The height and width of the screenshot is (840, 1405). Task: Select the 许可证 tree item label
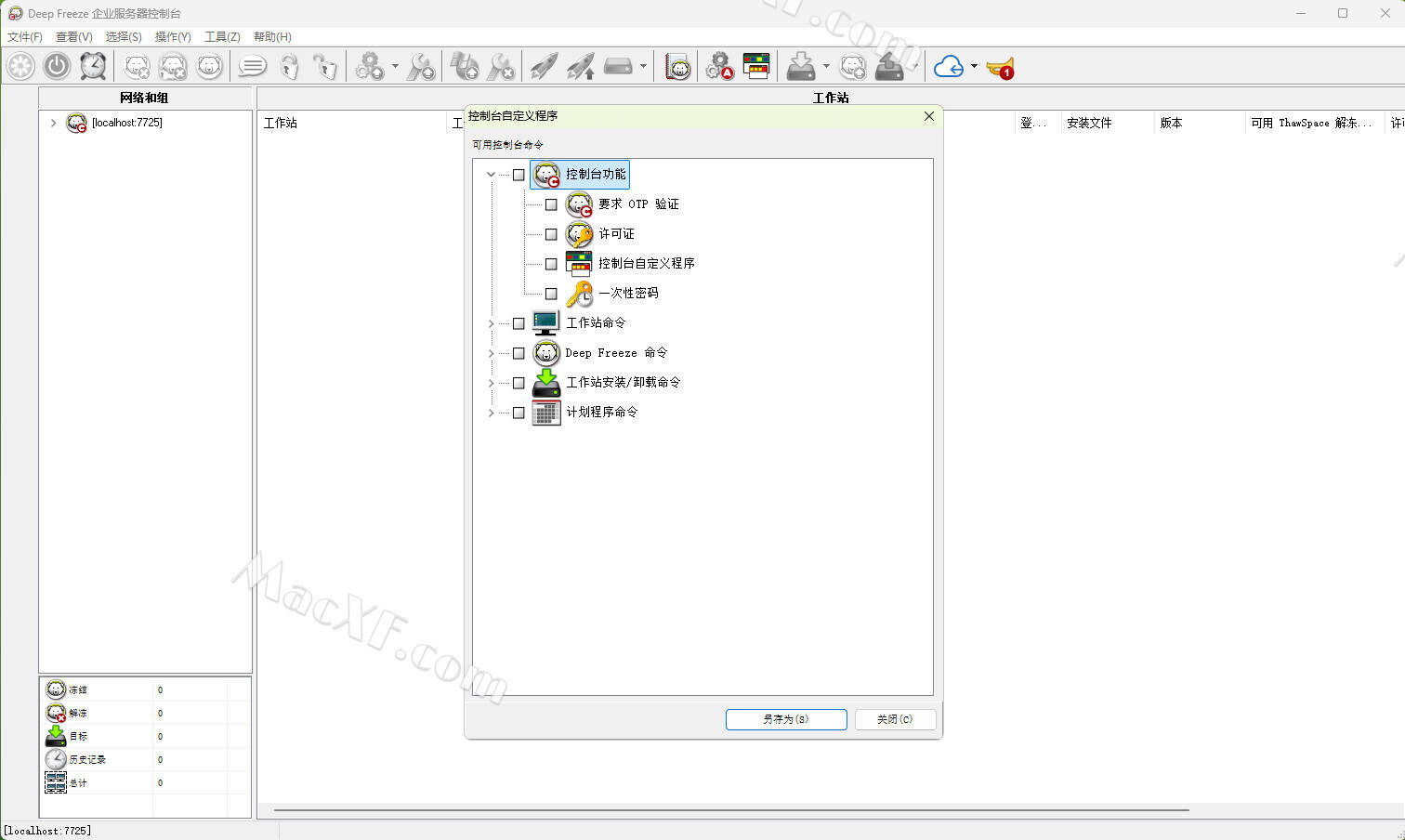pyautogui.click(x=616, y=233)
